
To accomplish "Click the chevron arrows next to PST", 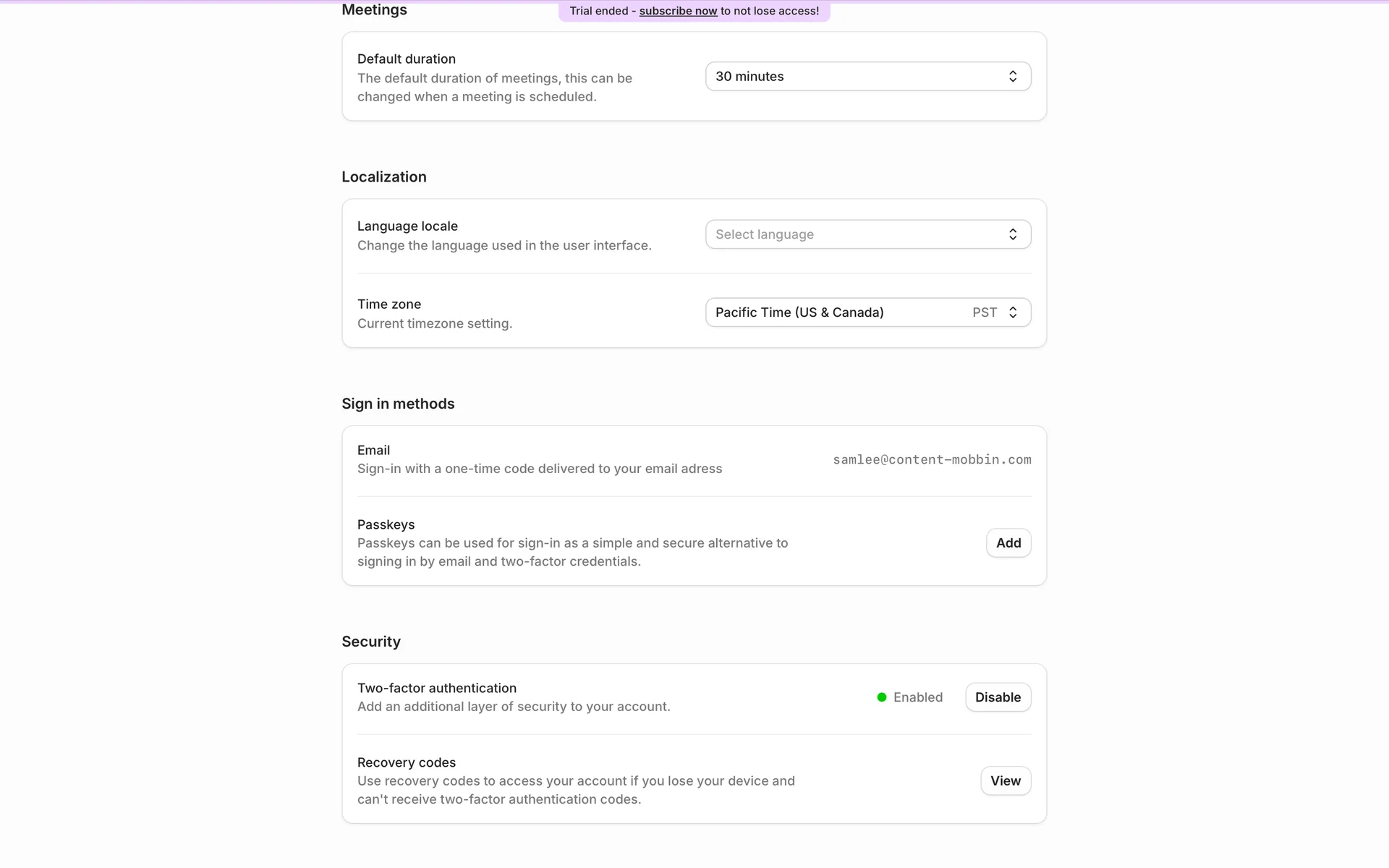I will tap(1013, 312).
